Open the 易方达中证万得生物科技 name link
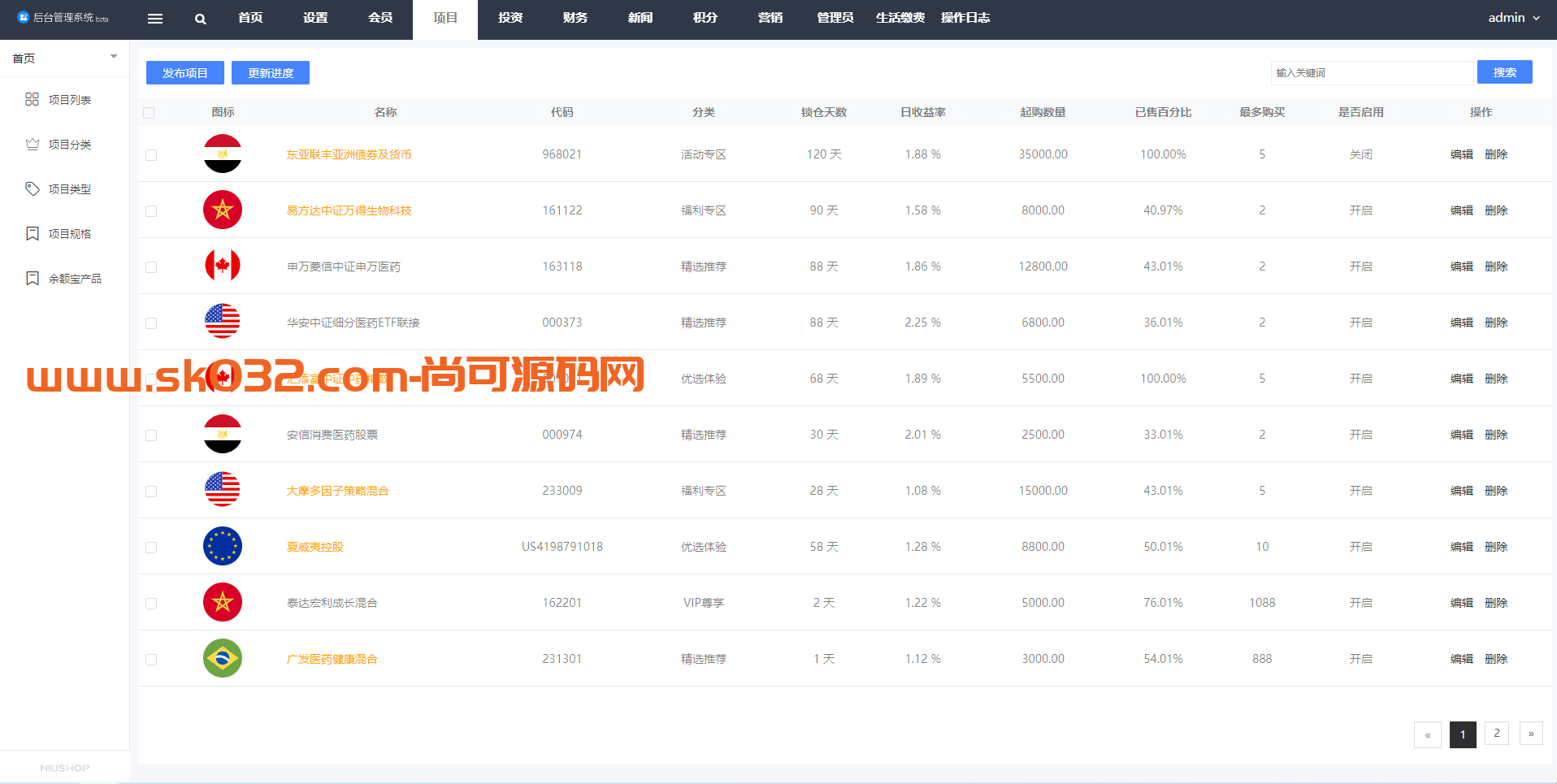 [349, 210]
